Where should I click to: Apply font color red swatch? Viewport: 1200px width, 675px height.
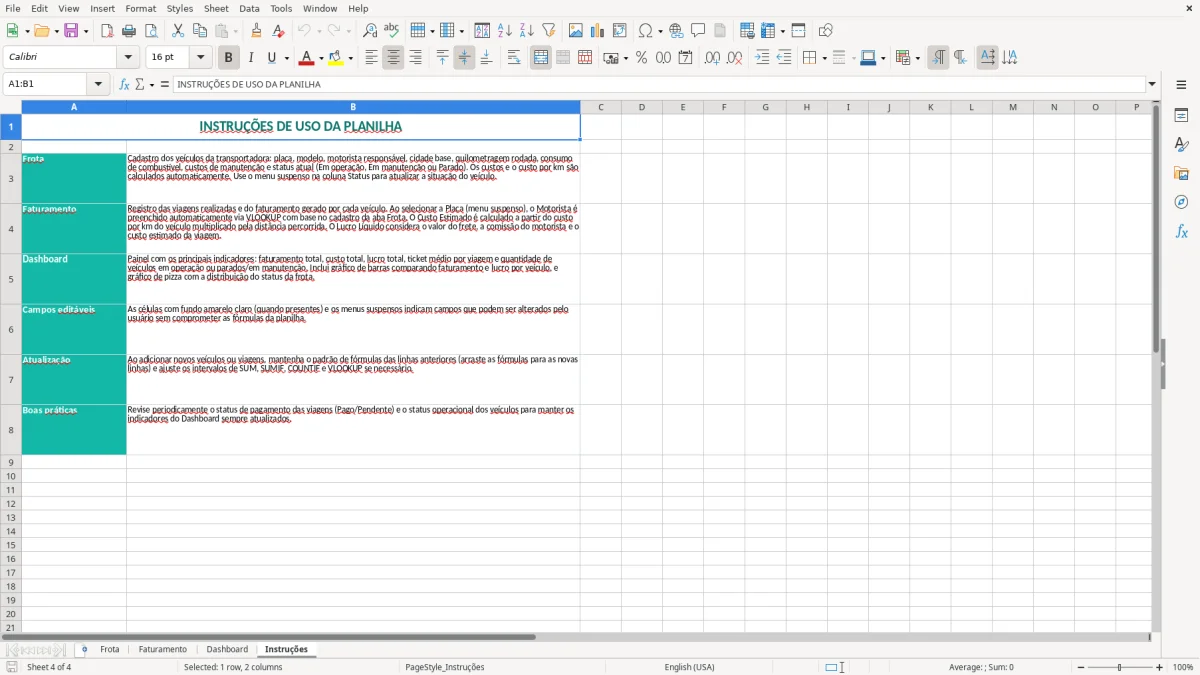307,58
